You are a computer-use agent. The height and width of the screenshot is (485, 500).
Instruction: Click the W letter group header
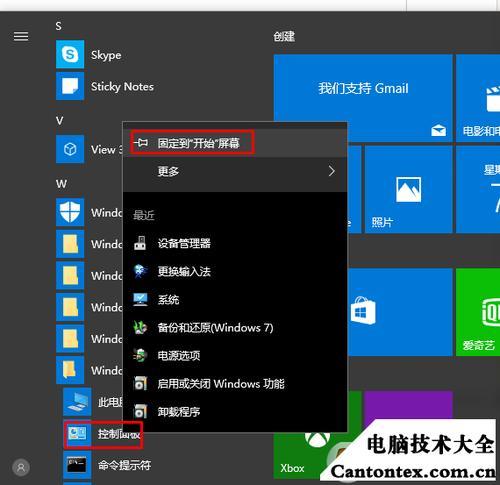click(x=61, y=184)
